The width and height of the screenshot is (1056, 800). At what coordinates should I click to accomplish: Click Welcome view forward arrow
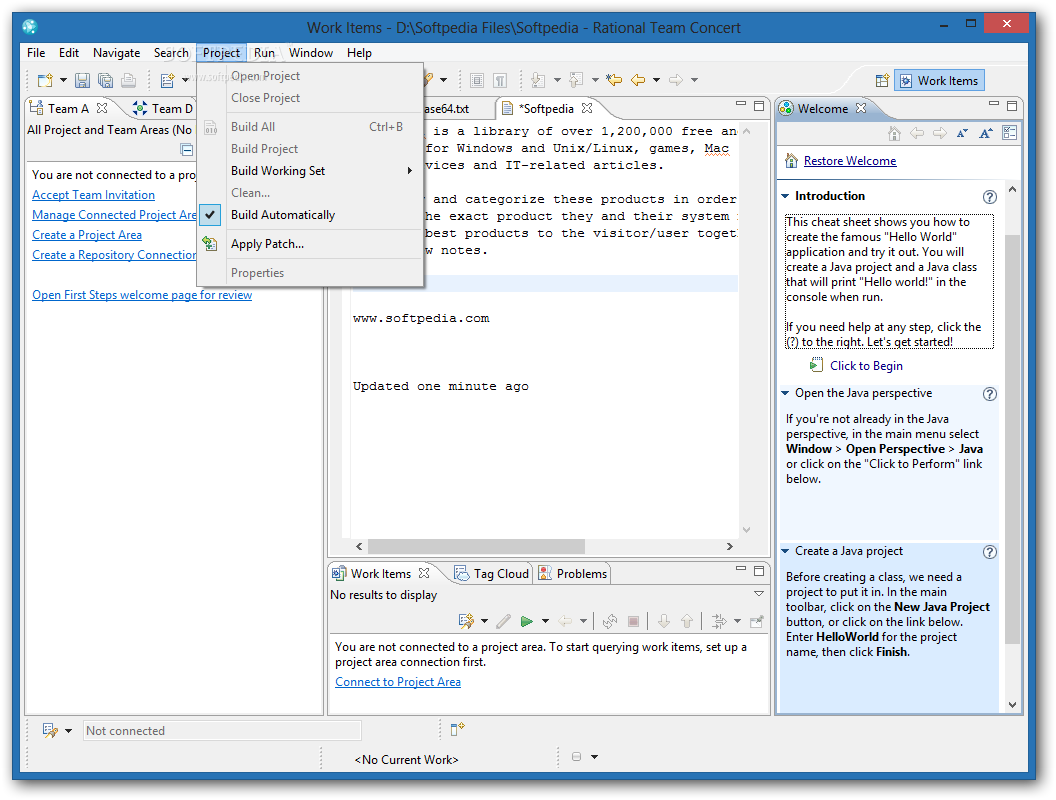coord(940,133)
